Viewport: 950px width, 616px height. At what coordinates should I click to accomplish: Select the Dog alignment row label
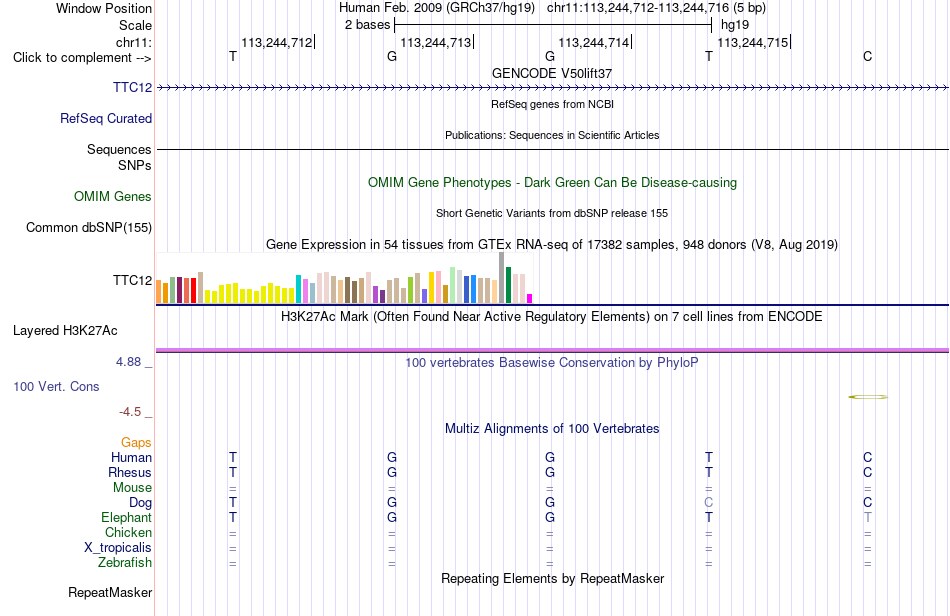click(141, 503)
